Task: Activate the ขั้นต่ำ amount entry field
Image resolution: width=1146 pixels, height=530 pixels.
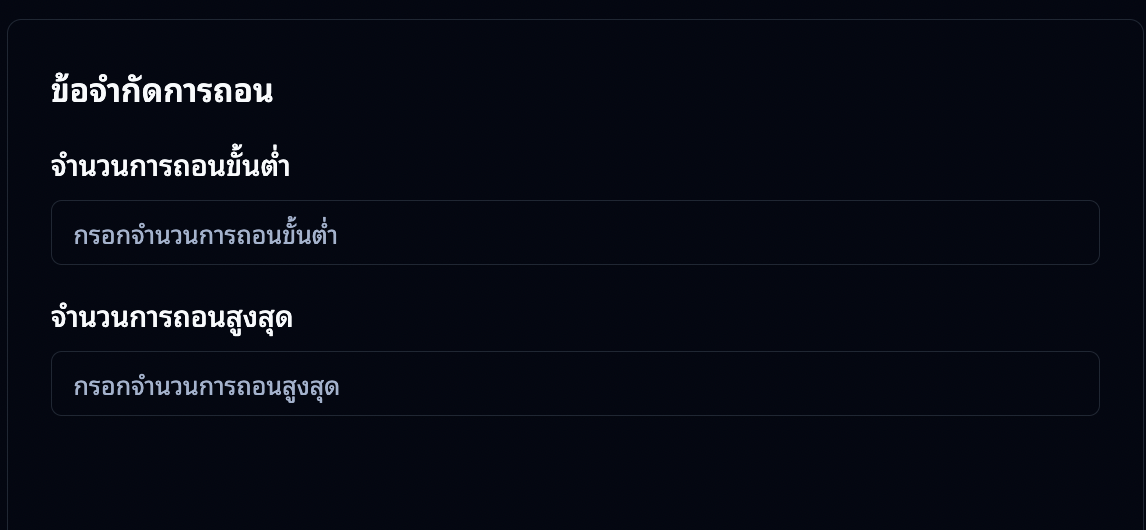Action: 575,233
